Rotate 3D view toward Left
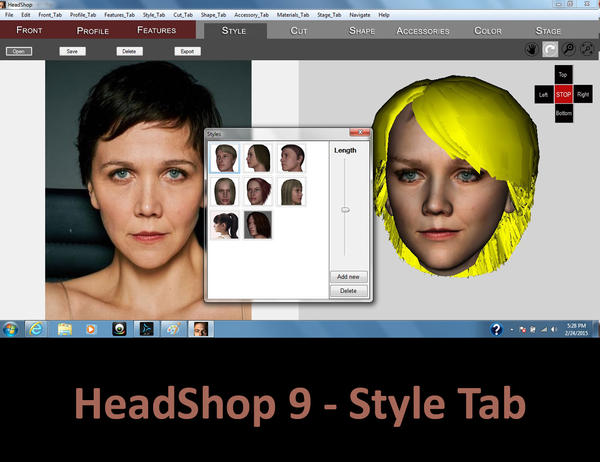Screen dimensions: 600x462 pos(544,94)
